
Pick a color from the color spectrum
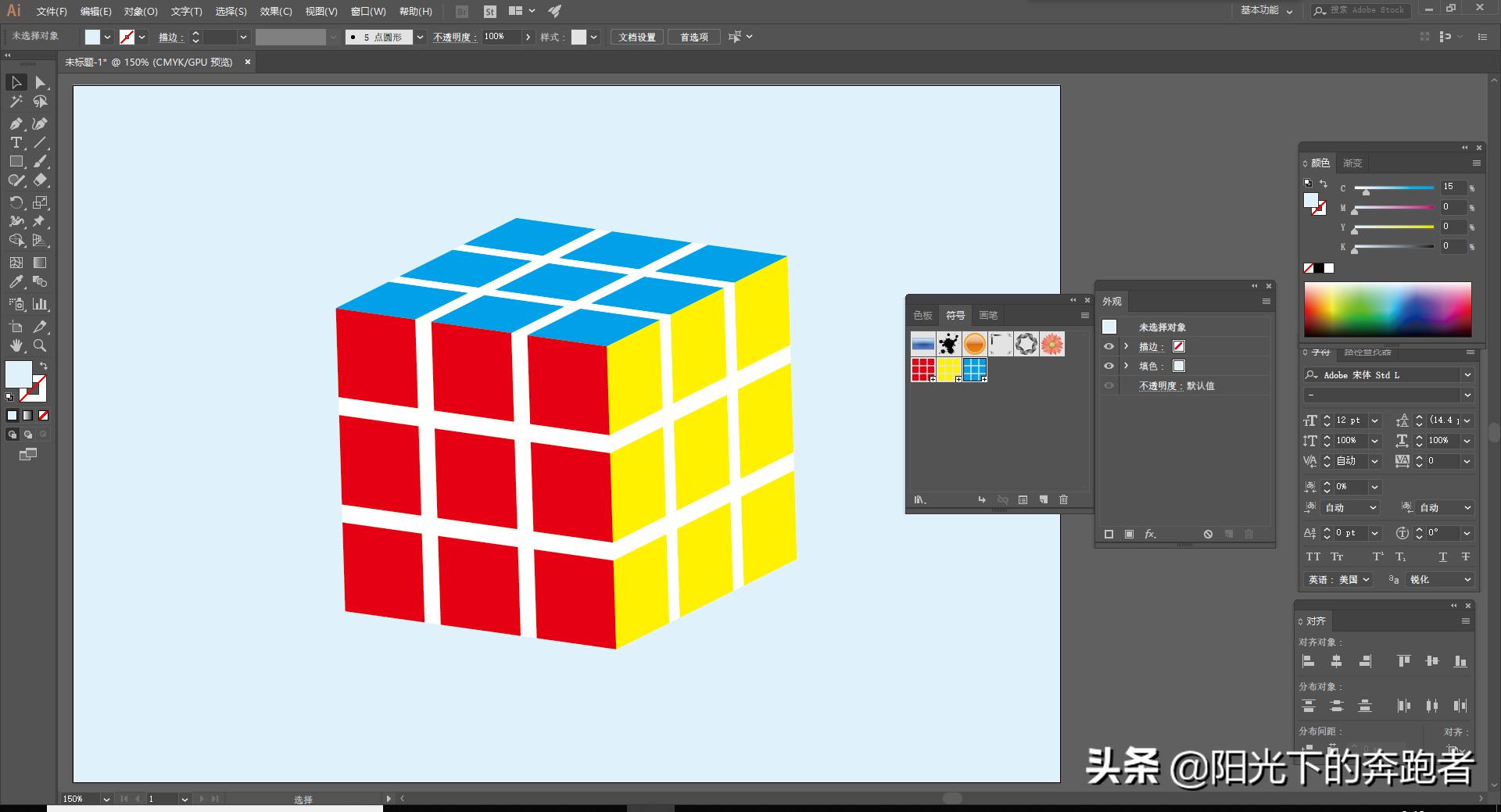point(1388,309)
